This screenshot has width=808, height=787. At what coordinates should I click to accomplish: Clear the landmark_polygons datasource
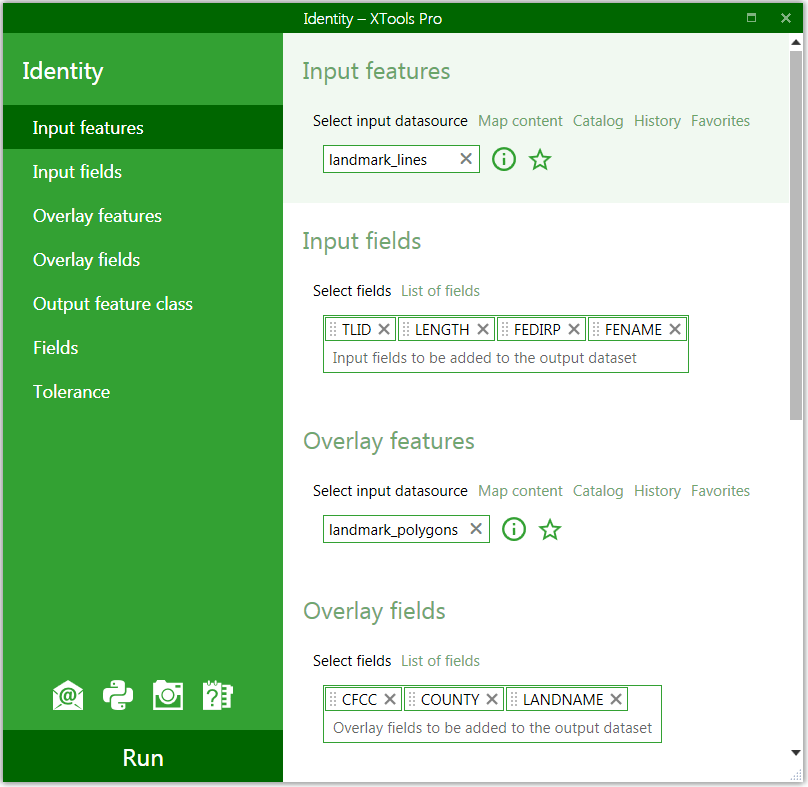pos(476,529)
